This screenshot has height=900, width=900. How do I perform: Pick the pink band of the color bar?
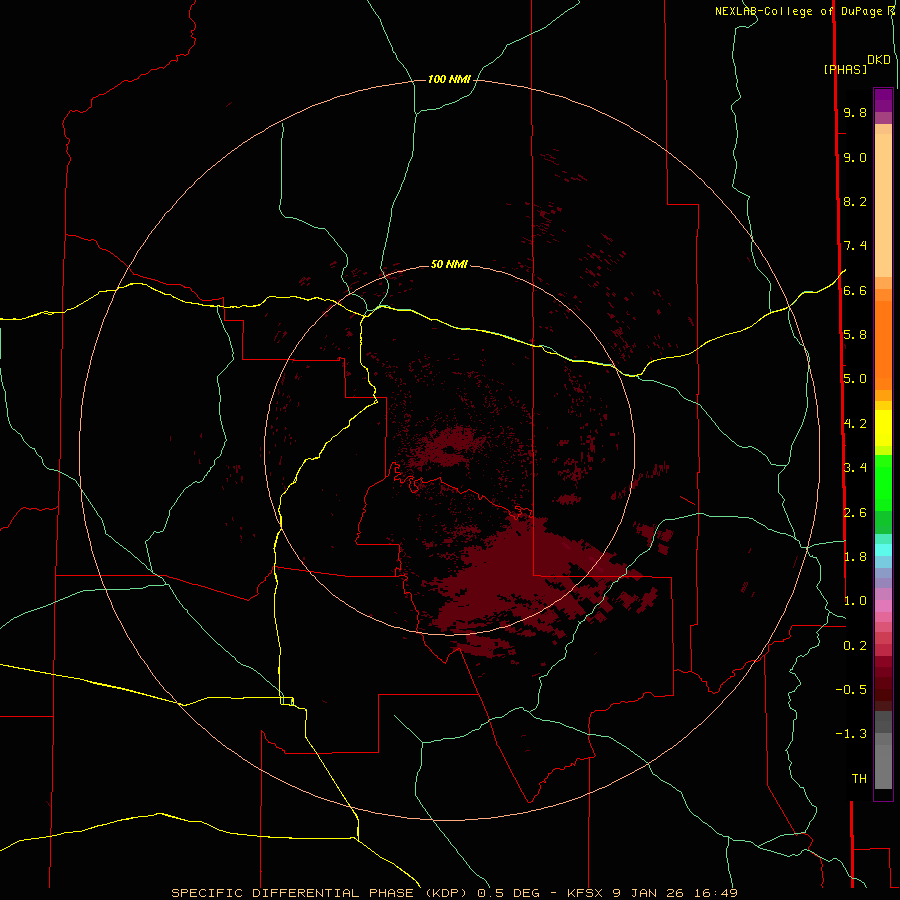[x=883, y=606]
